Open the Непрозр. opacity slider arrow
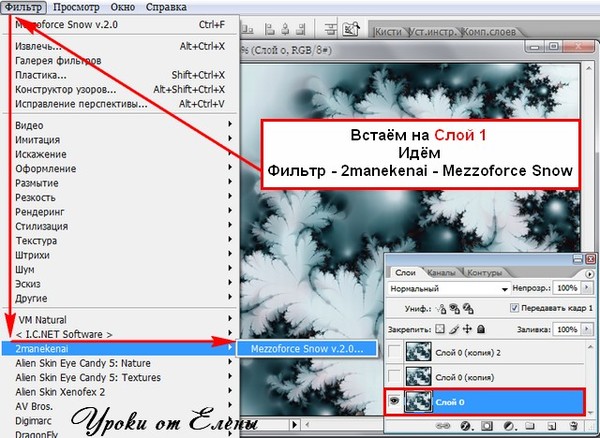Viewport: 600px width, 438px height. [587, 288]
